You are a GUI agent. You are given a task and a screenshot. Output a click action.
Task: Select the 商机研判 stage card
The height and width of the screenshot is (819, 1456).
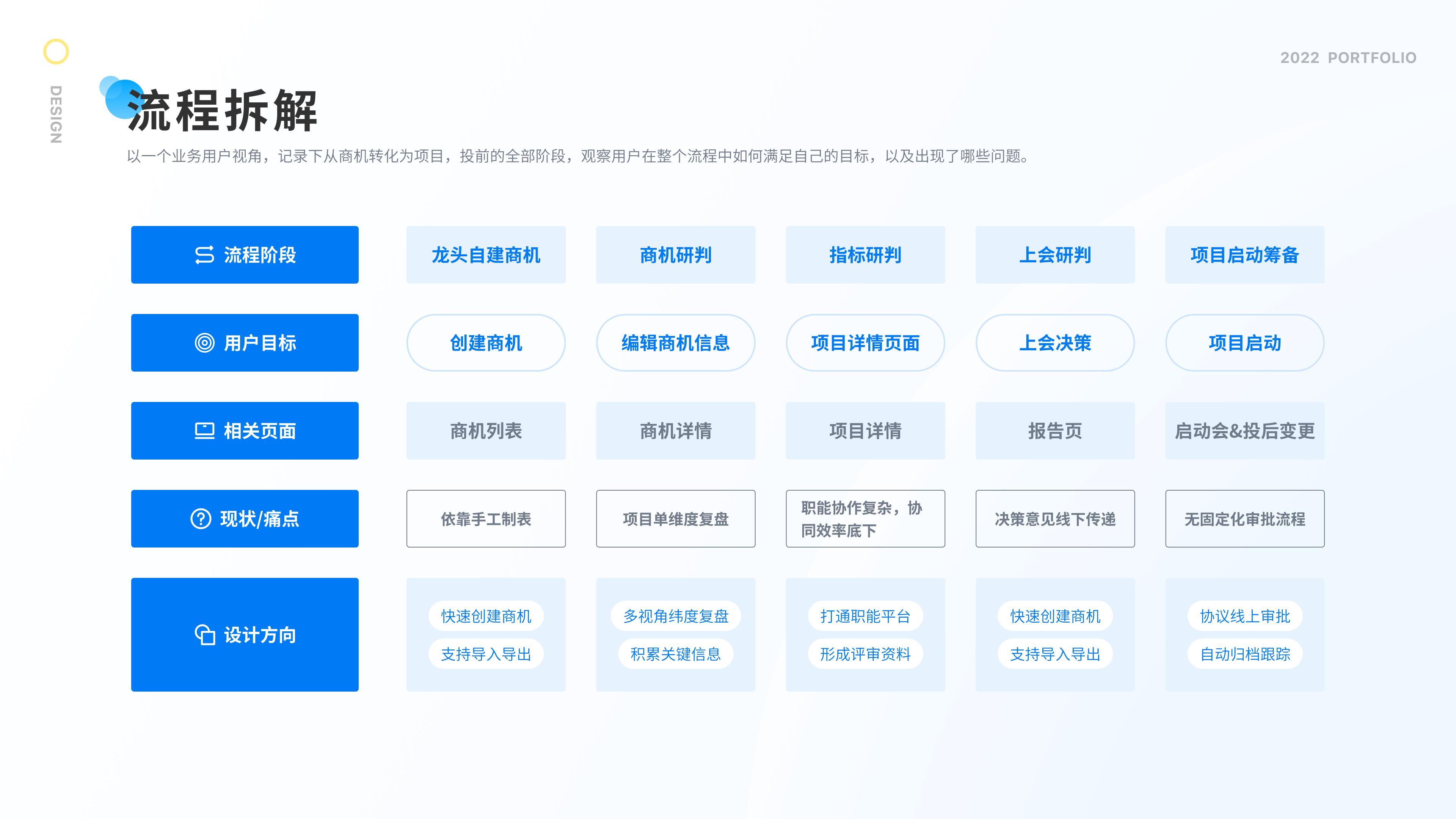click(x=675, y=255)
